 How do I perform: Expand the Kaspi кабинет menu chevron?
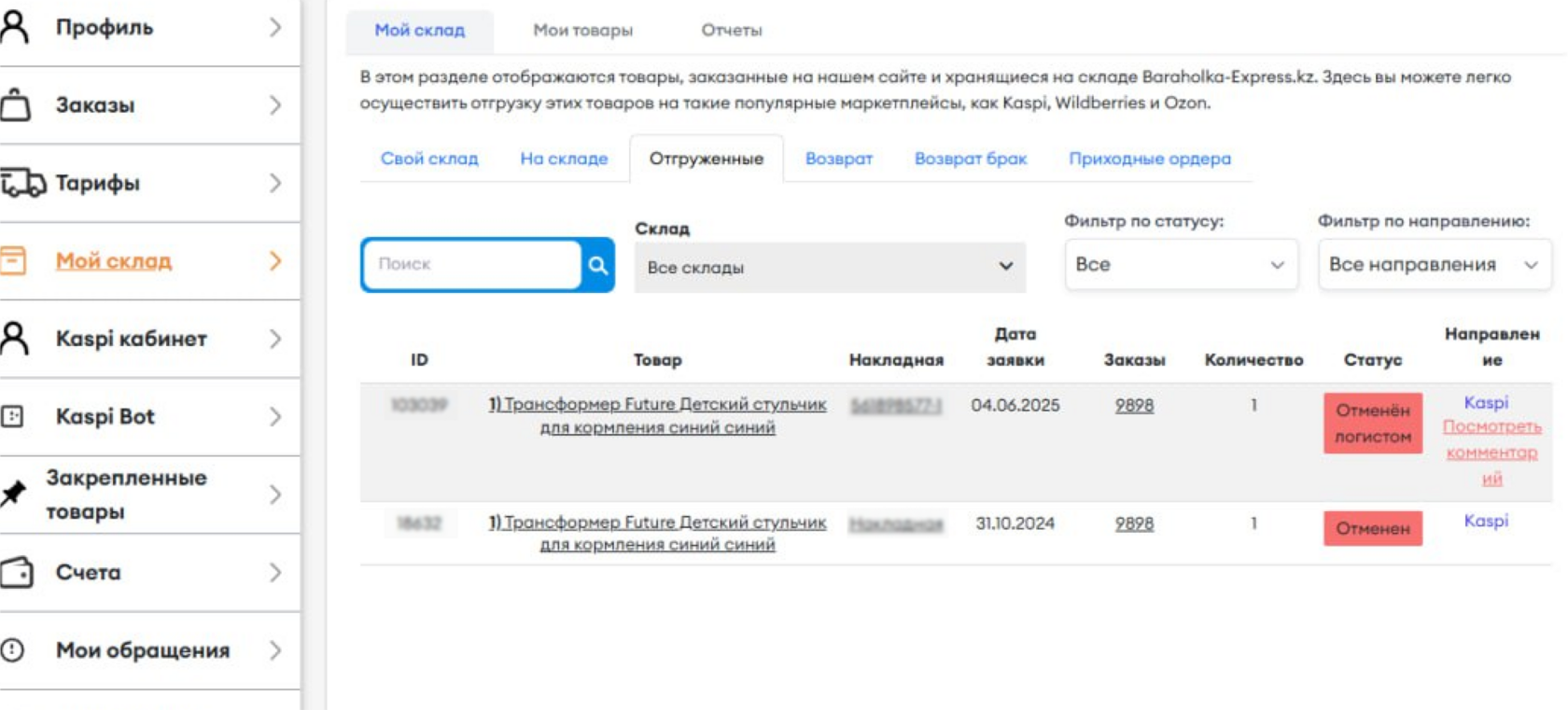[274, 339]
